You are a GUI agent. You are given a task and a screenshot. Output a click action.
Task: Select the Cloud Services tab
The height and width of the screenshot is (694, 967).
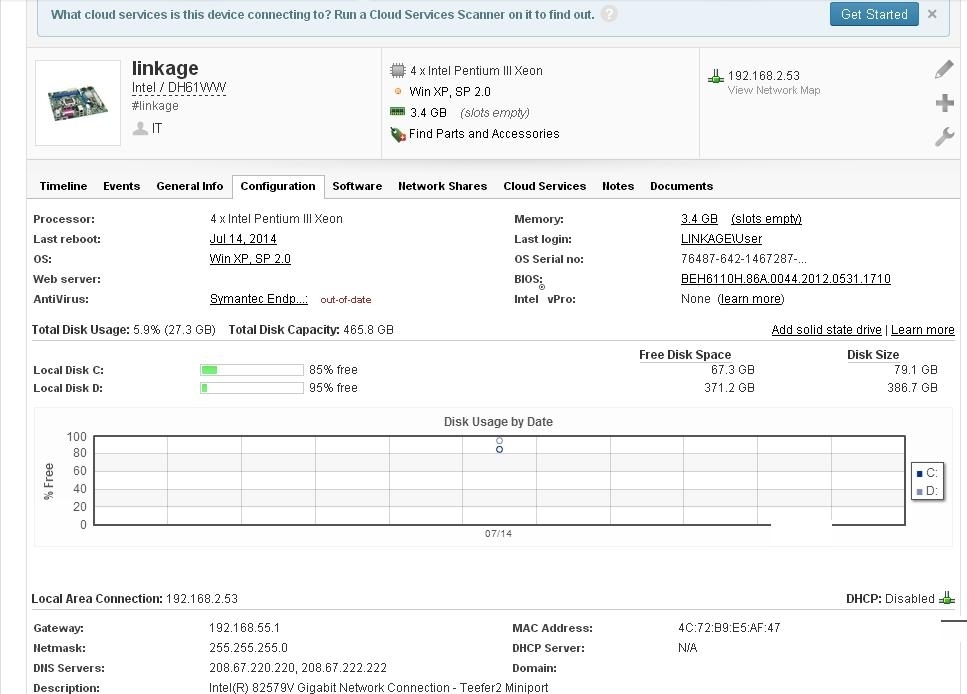point(544,186)
